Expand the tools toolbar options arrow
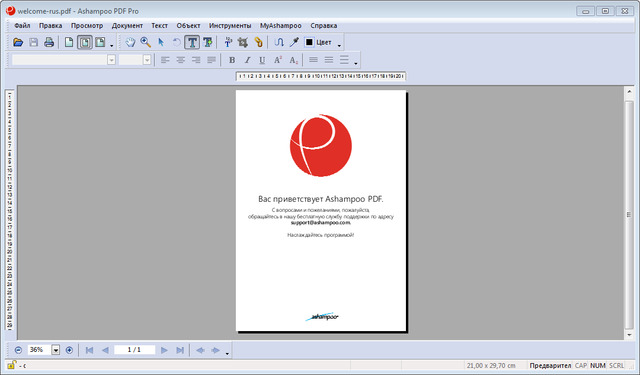 (339, 46)
